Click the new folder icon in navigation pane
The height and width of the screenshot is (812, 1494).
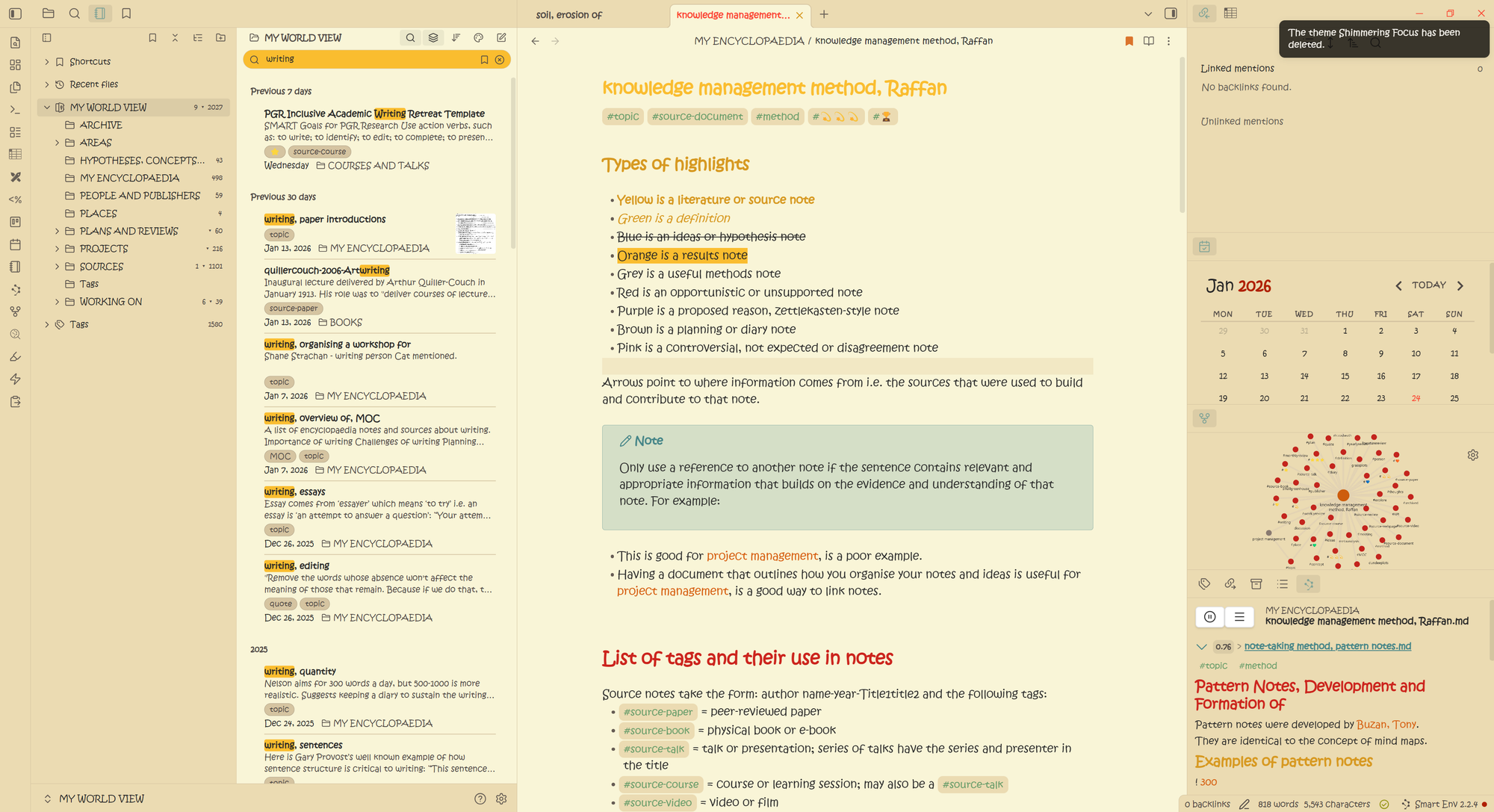220,37
